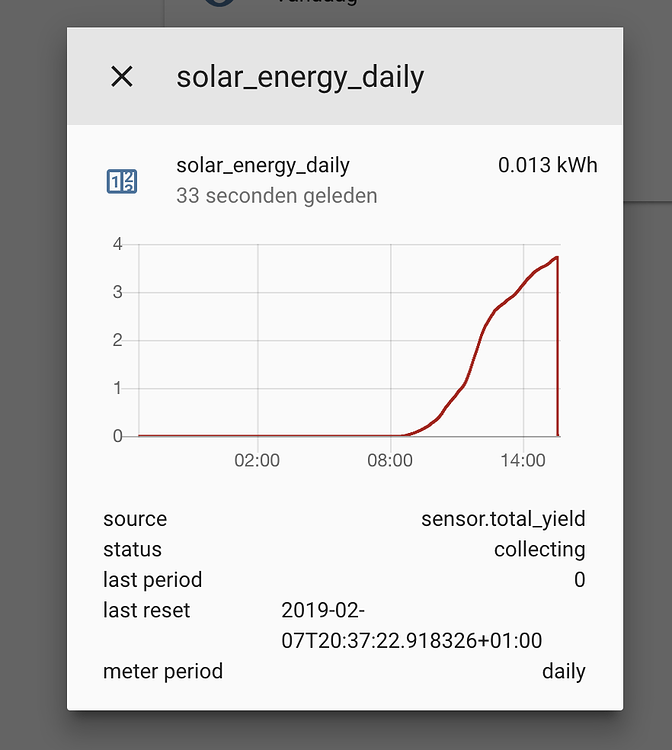This screenshot has width=672, height=750.
Task: Click the 0.013 kWh state value
Action: (548, 165)
